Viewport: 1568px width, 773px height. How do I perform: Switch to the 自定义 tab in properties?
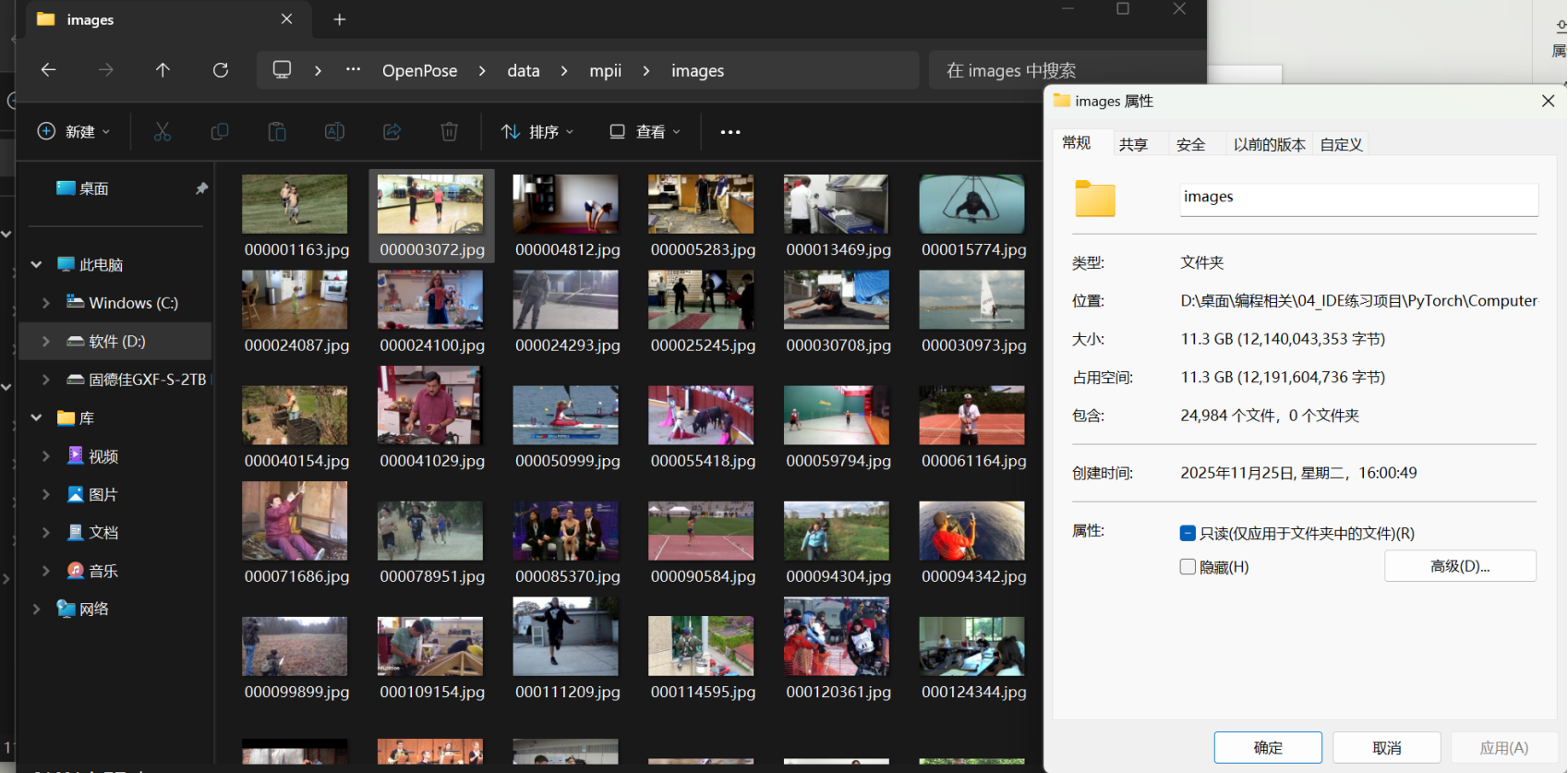[x=1342, y=144]
